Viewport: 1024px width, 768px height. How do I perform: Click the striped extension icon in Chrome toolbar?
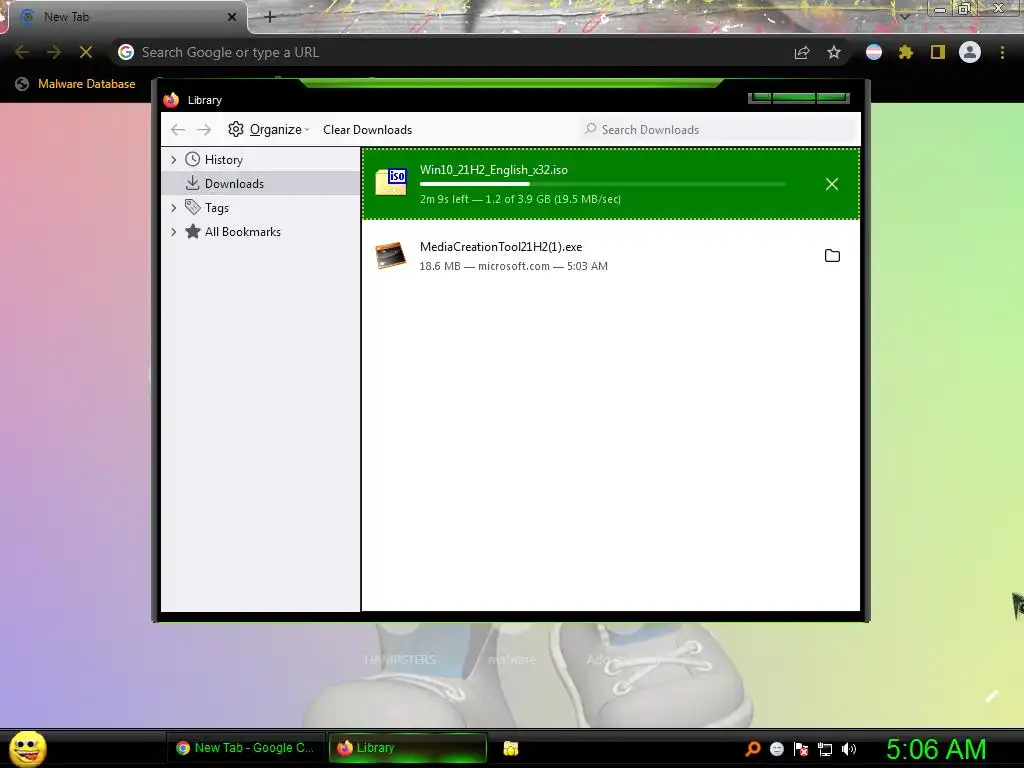(874, 52)
